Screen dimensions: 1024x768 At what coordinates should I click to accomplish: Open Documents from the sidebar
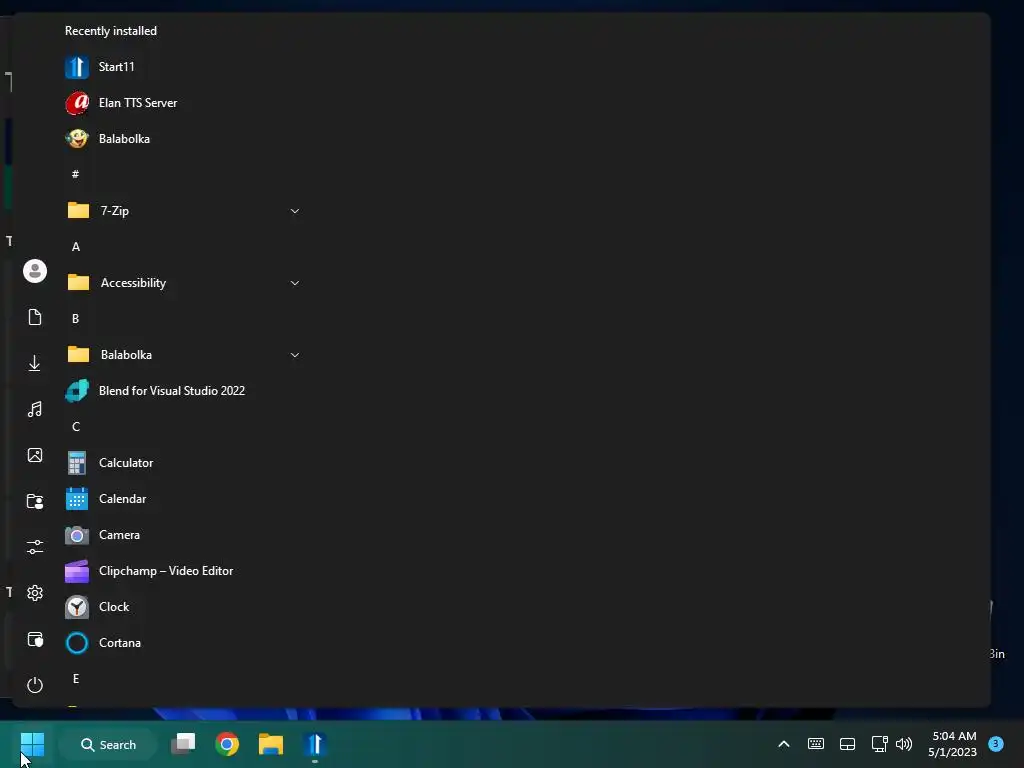(35, 317)
